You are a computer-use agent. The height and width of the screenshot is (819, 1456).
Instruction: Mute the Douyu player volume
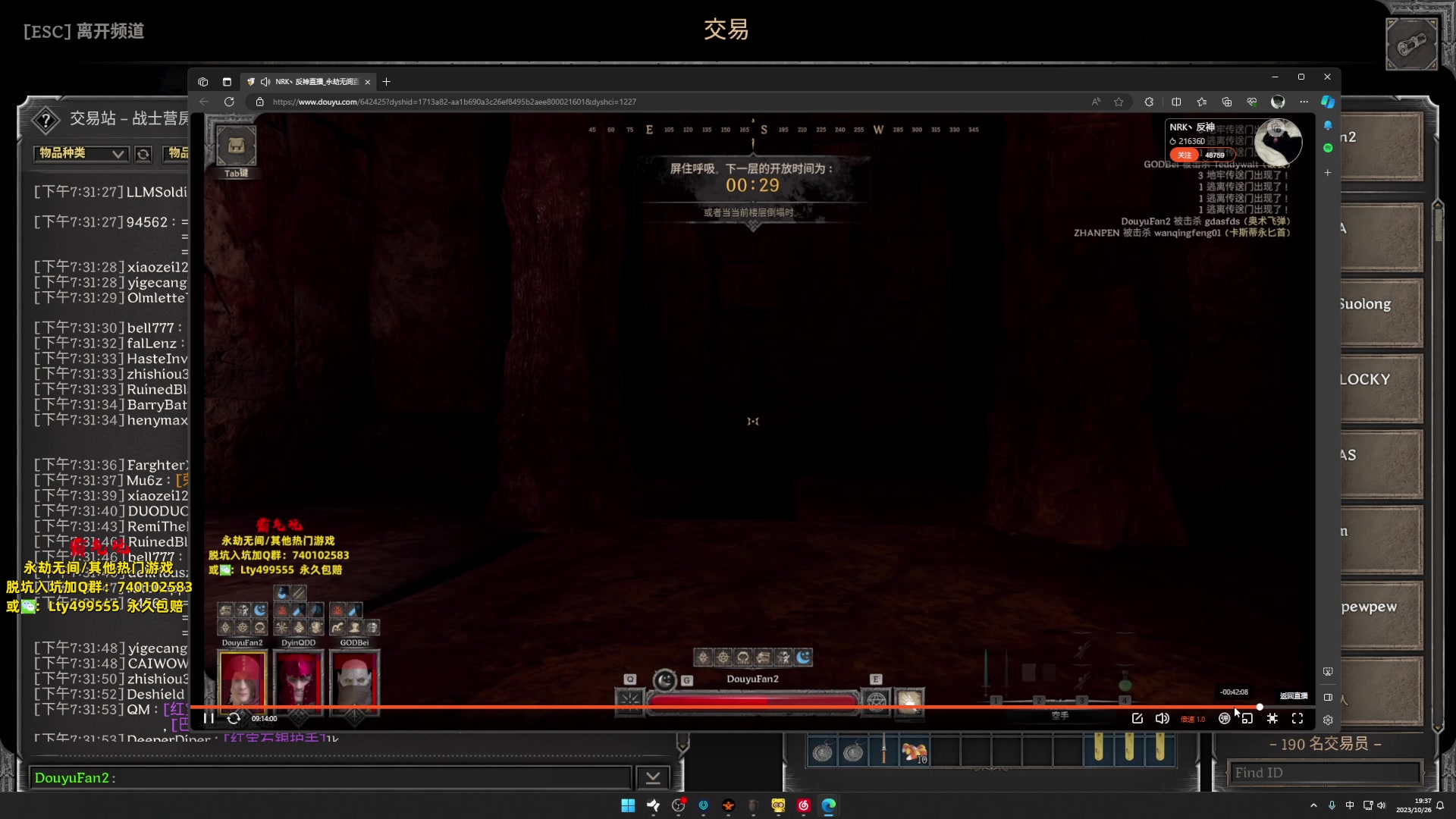(1162, 718)
